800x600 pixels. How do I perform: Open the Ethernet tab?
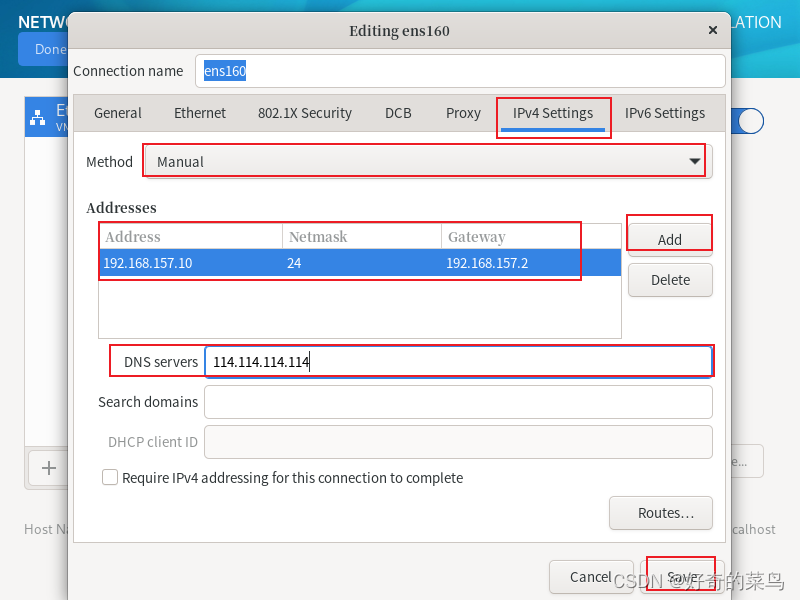(x=199, y=113)
